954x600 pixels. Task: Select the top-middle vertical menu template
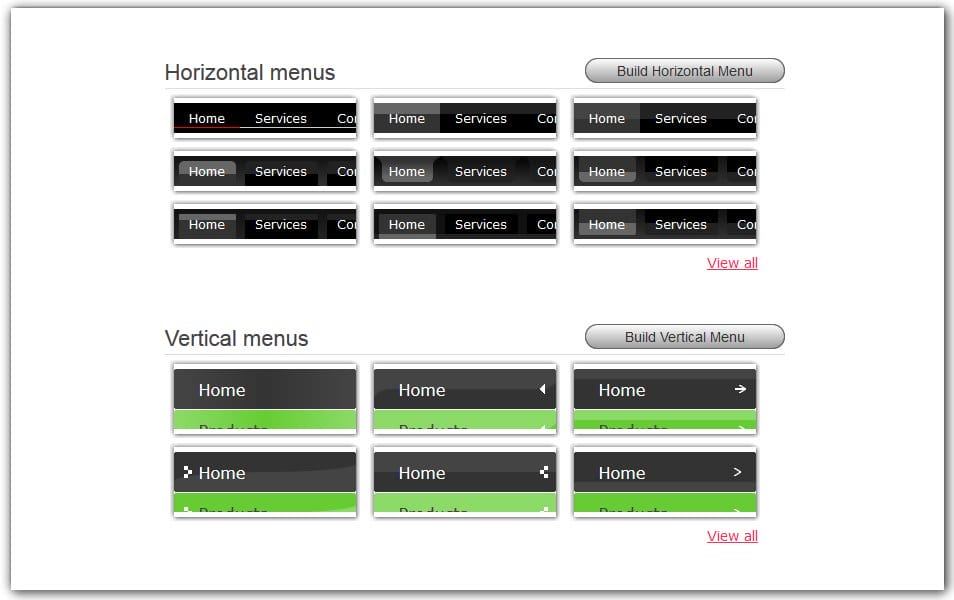click(464, 397)
